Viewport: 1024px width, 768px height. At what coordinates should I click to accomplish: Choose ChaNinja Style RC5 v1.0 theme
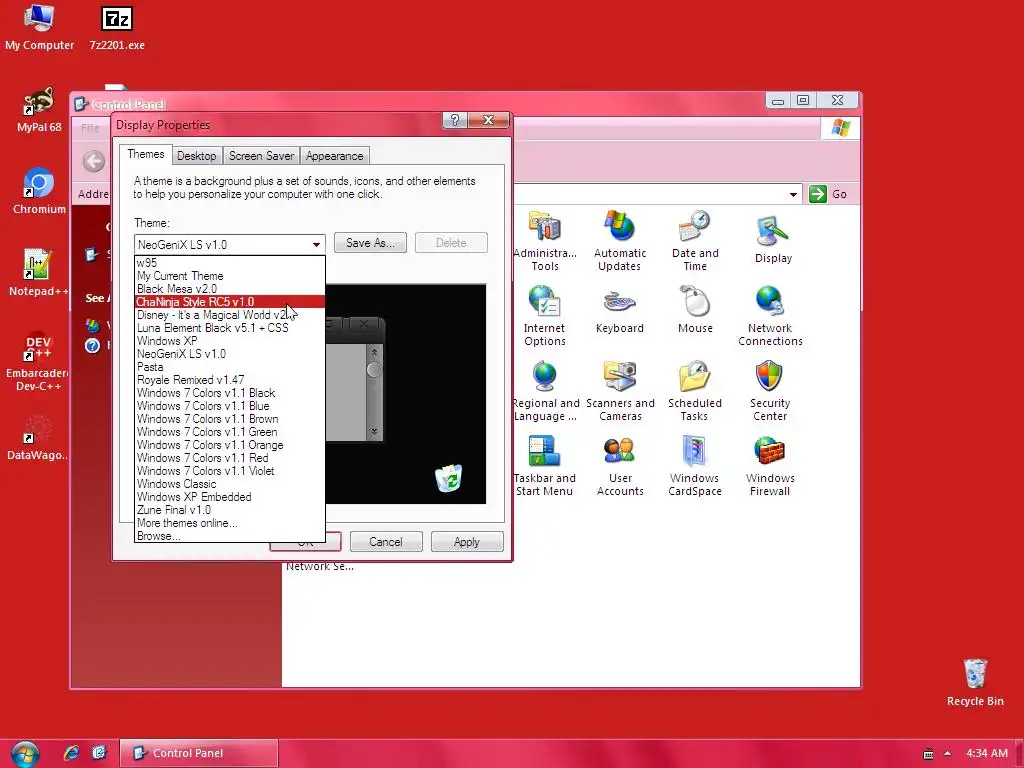click(x=229, y=302)
